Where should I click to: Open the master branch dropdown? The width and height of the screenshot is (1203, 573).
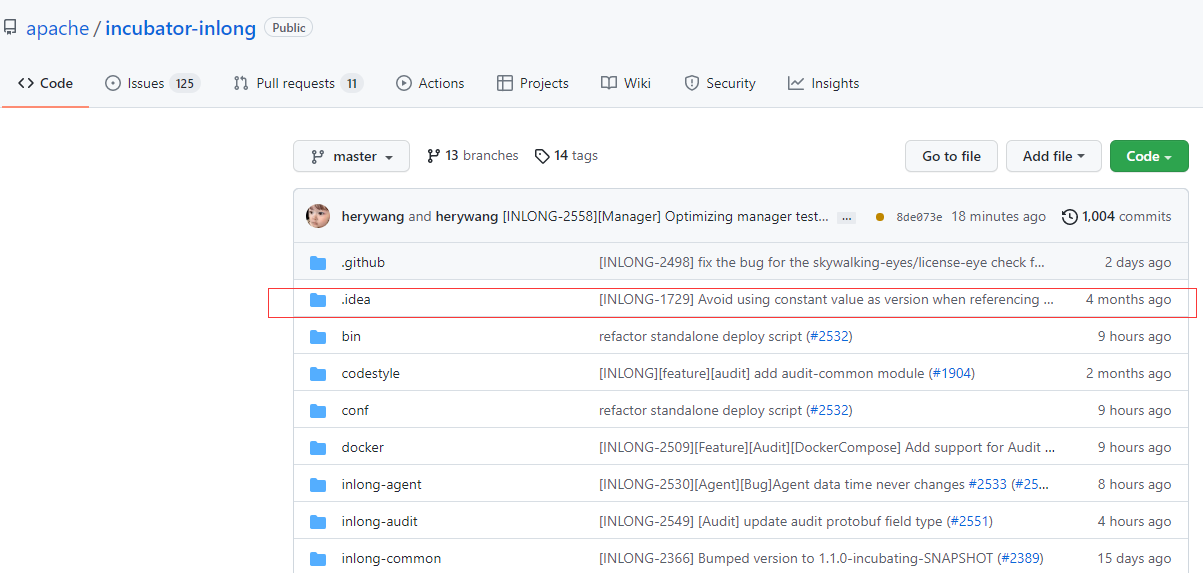(x=351, y=156)
